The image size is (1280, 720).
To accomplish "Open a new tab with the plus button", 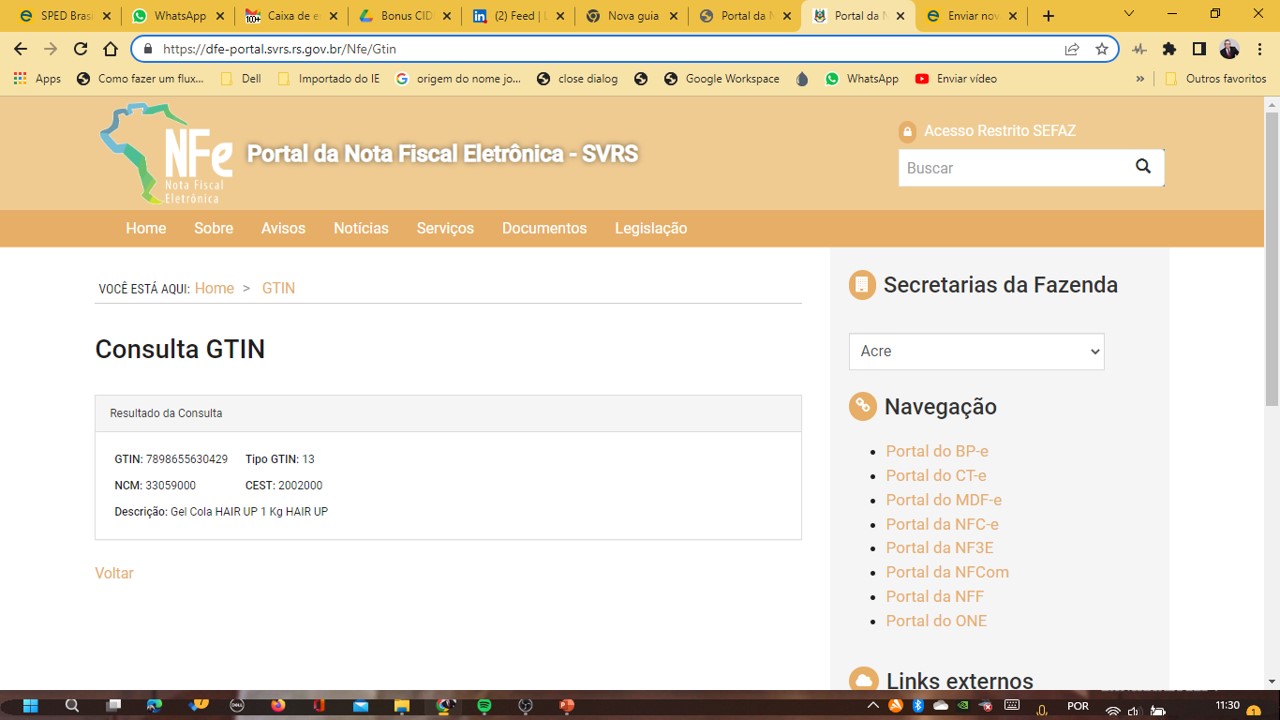I will tap(1048, 16).
